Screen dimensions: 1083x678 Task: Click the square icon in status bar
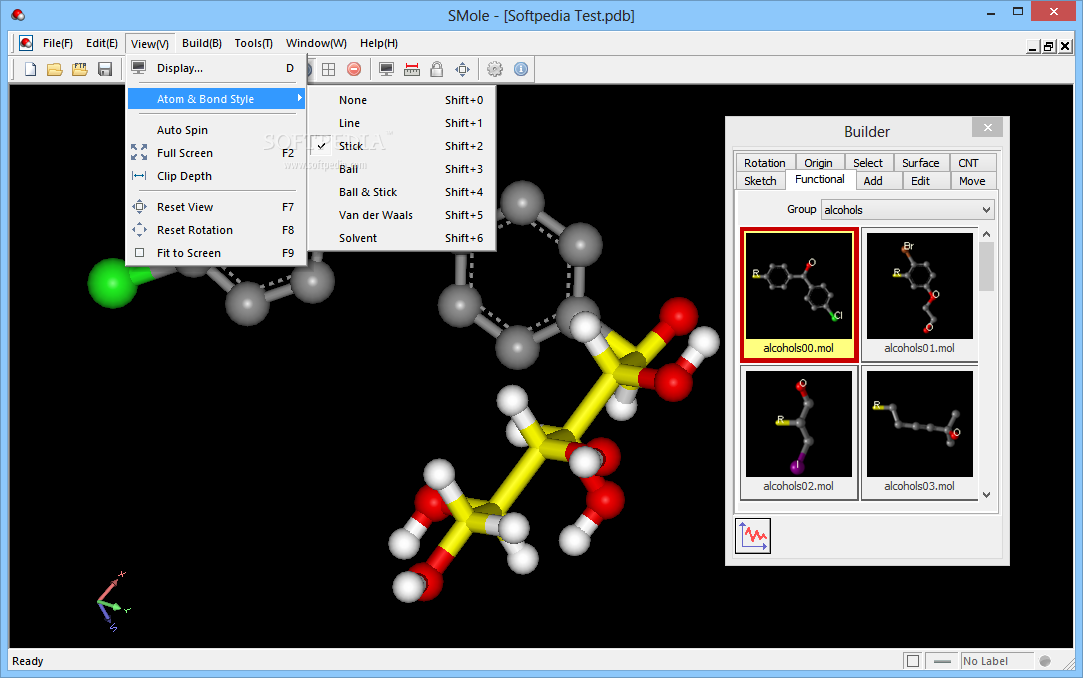pyautogui.click(x=912, y=661)
